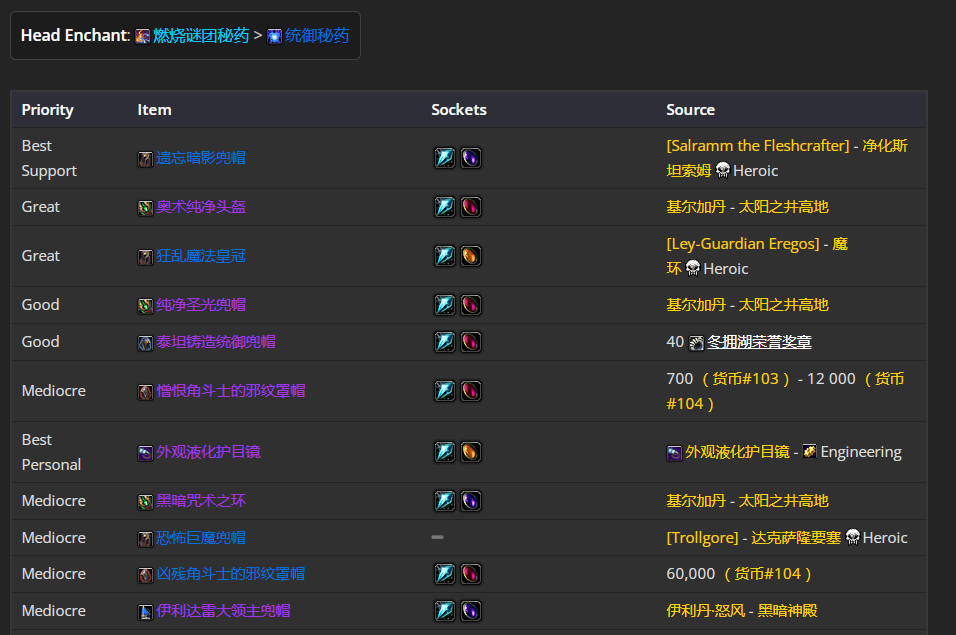Click the icon beside 泰坦铸造统御兜帽
The height and width of the screenshot is (635, 956).
click(x=145, y=343)
